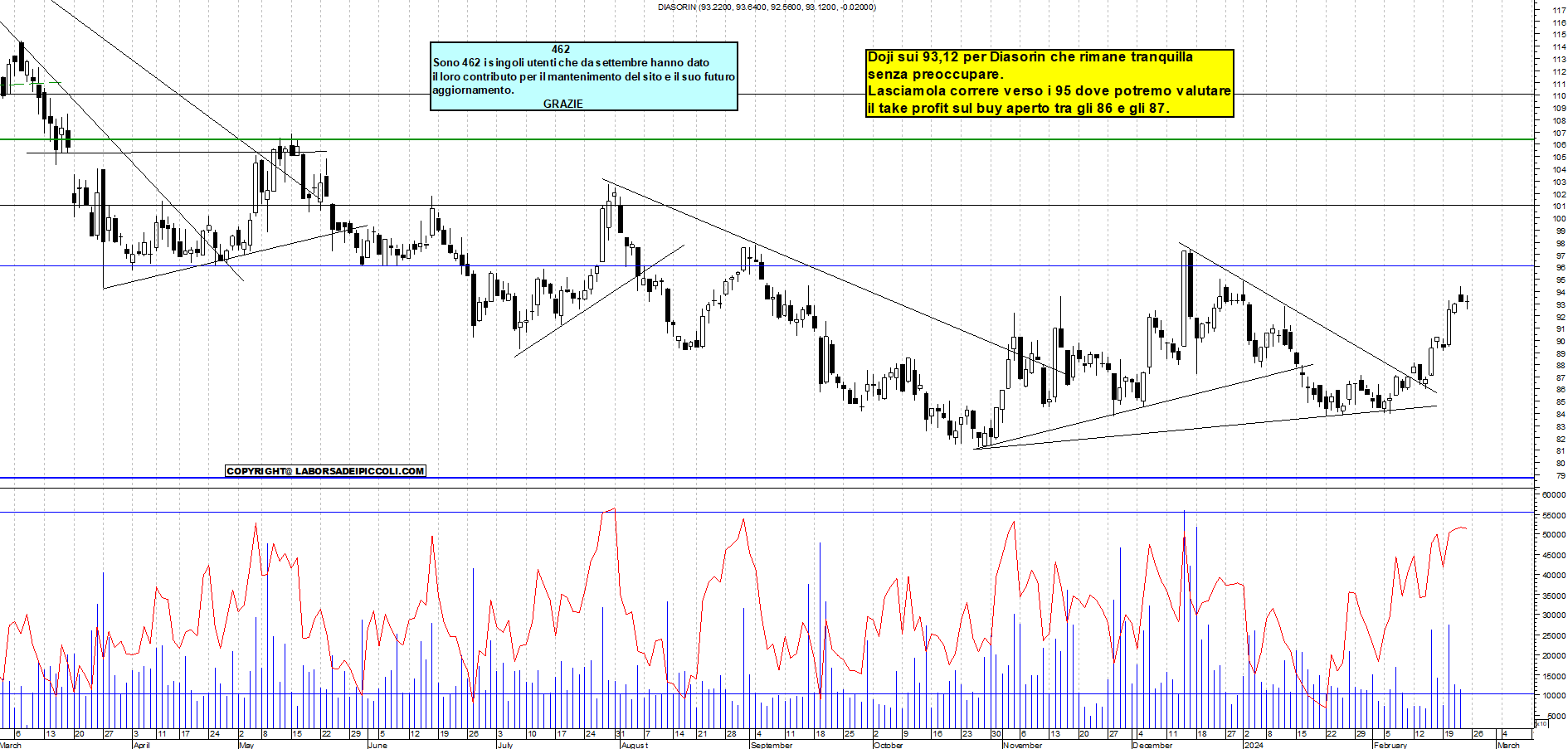
Task: Click the 2024 year label on time axis
Action: 1253,745
